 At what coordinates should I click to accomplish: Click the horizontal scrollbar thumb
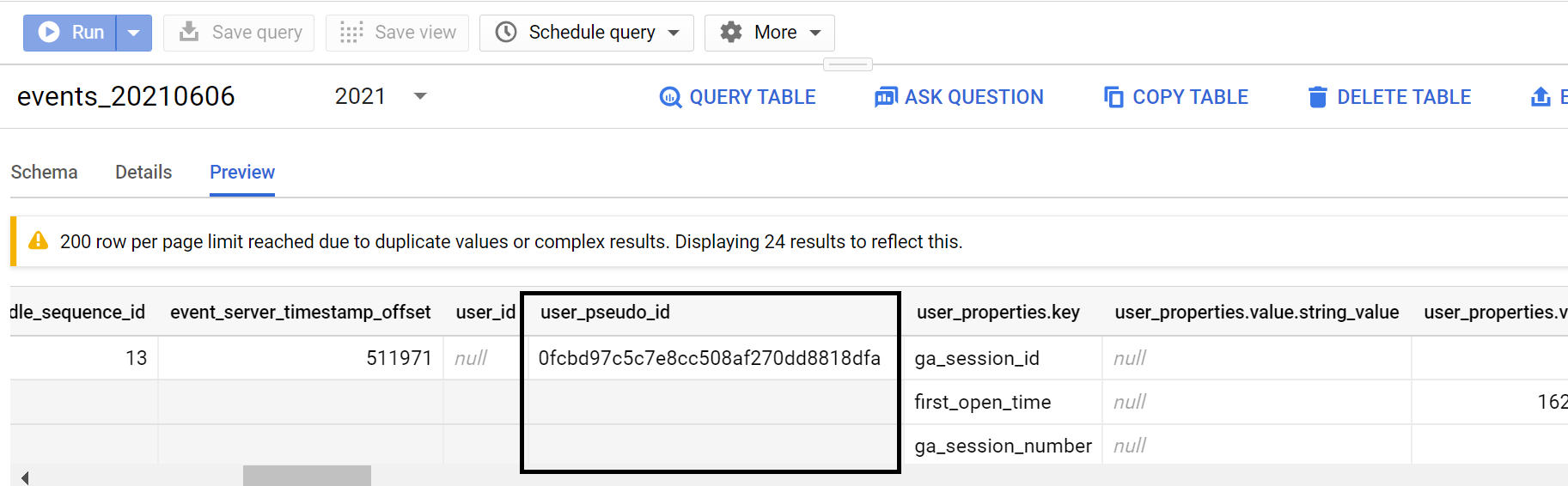click(x=307, y=476)
